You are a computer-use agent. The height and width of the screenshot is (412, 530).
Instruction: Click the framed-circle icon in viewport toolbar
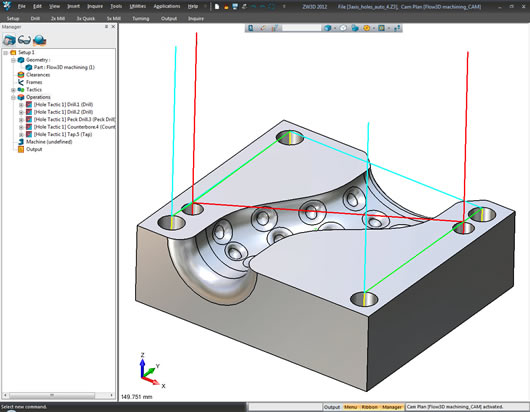click(382, 28)
